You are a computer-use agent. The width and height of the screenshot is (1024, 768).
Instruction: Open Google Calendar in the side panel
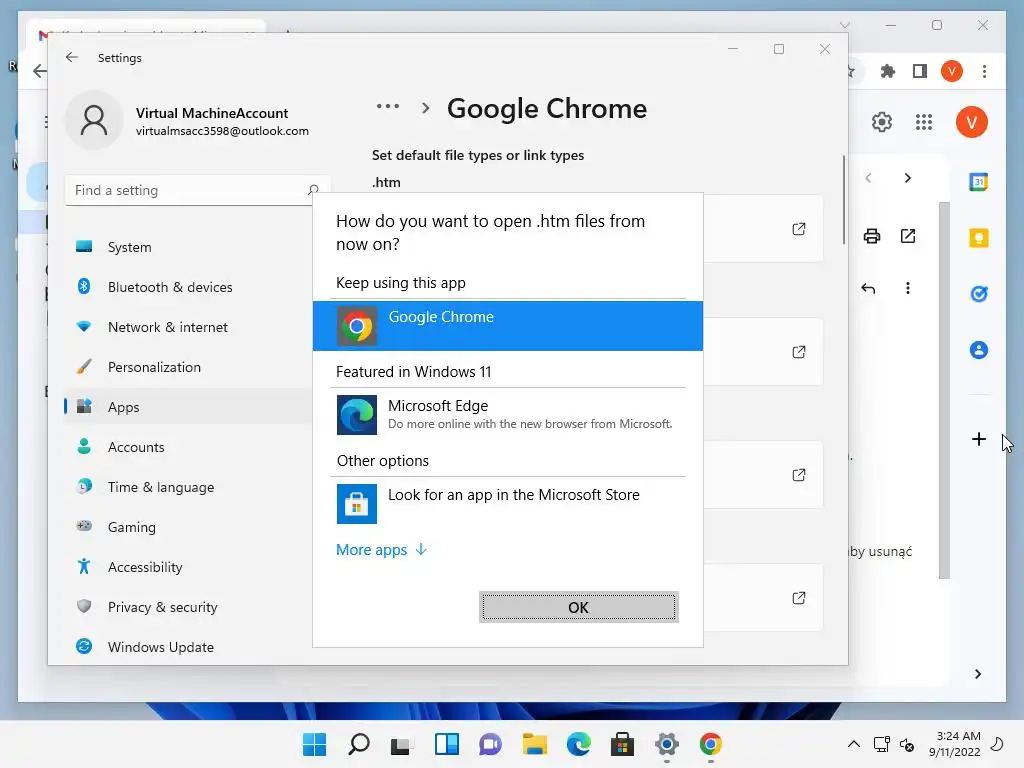[x=978, y=182]
